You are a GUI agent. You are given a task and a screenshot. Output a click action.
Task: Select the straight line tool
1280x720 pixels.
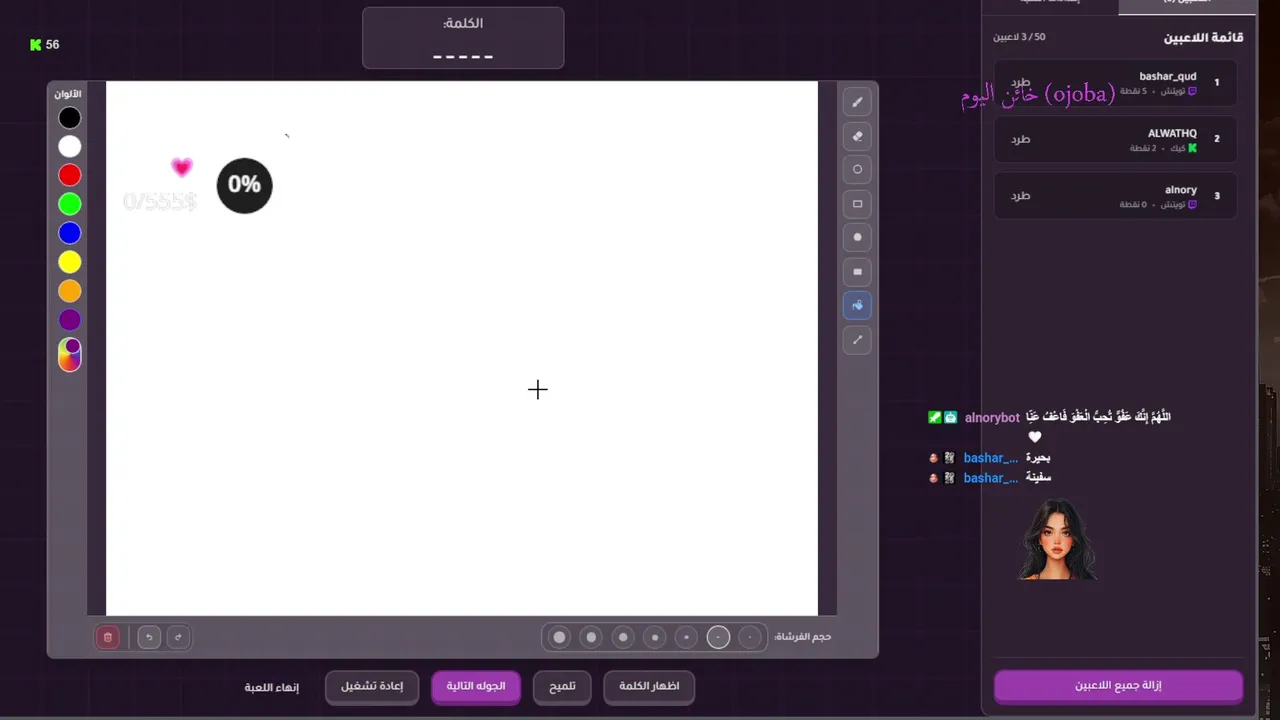click(857, 340)
